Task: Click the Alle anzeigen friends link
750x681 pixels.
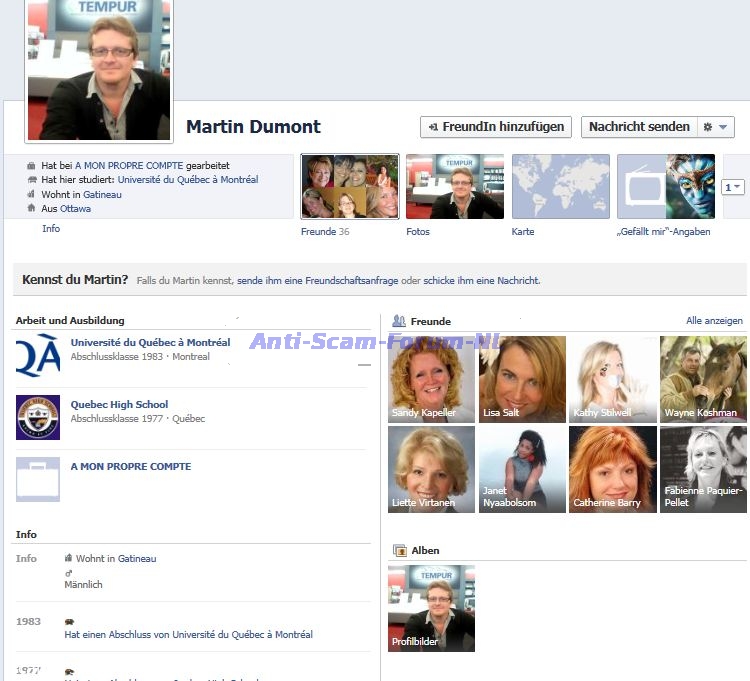Action: coord(714,321)
